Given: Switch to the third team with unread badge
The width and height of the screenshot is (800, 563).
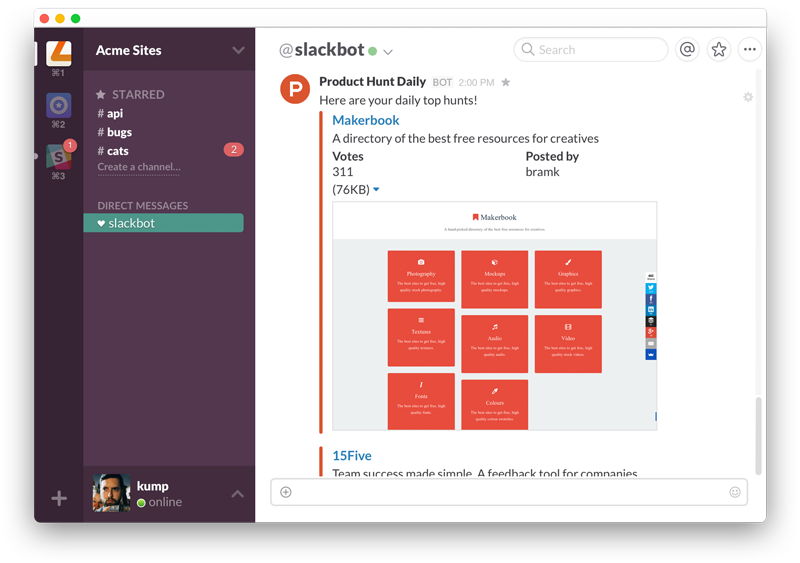Looking at the screenshot, I should [59, 157].
